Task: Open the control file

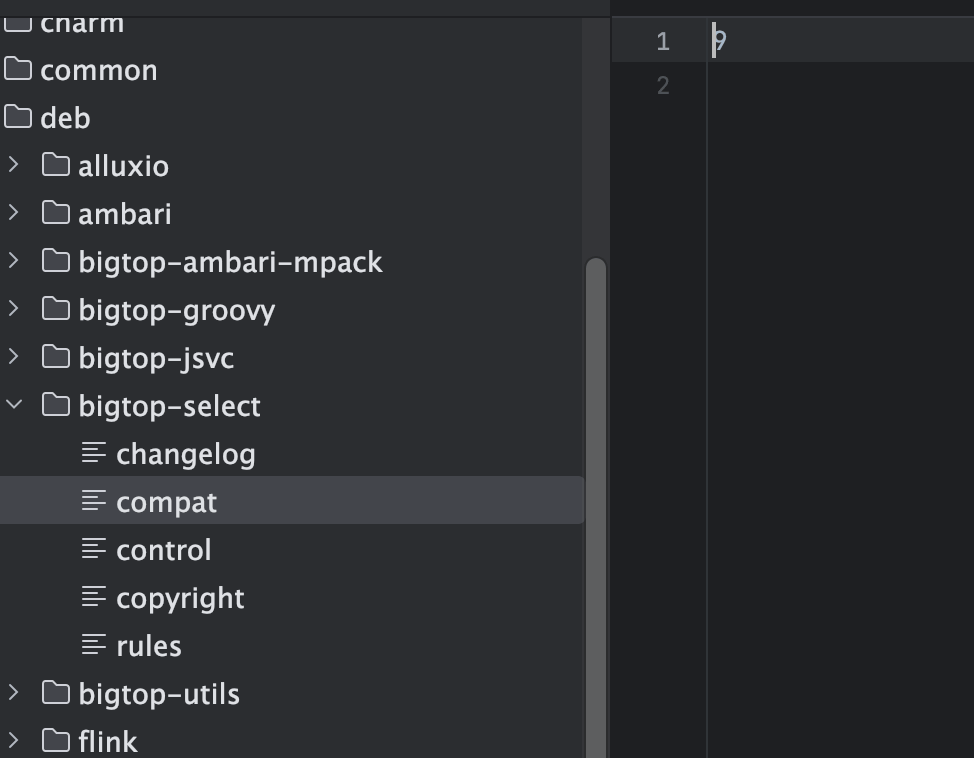Action: click(164, 550)
